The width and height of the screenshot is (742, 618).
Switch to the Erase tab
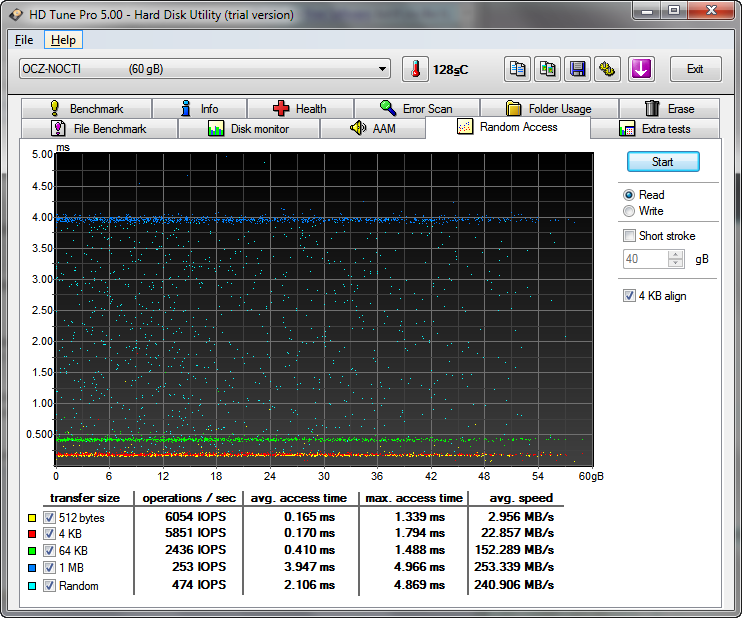pyautogui.click(x=670, y=109)
